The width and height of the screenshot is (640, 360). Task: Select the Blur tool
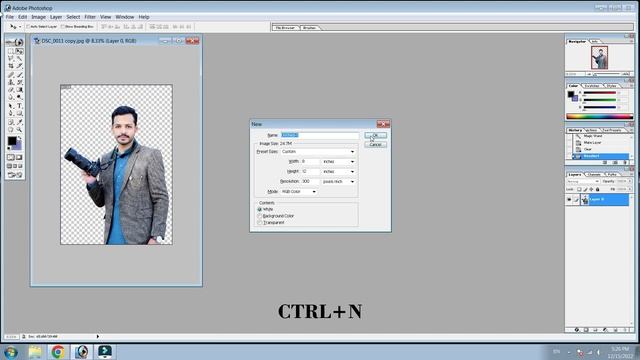(x=11, y=97)
